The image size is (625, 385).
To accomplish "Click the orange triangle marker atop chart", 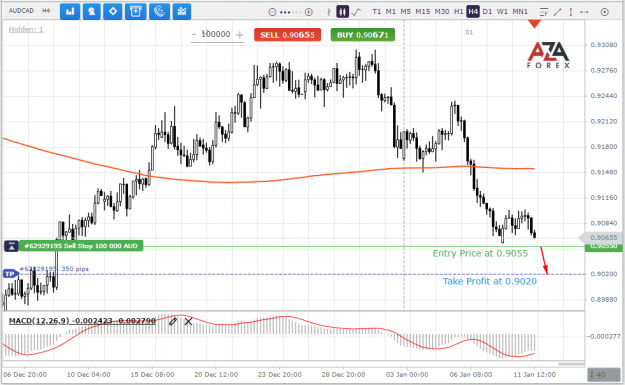I will pos(534,24).
